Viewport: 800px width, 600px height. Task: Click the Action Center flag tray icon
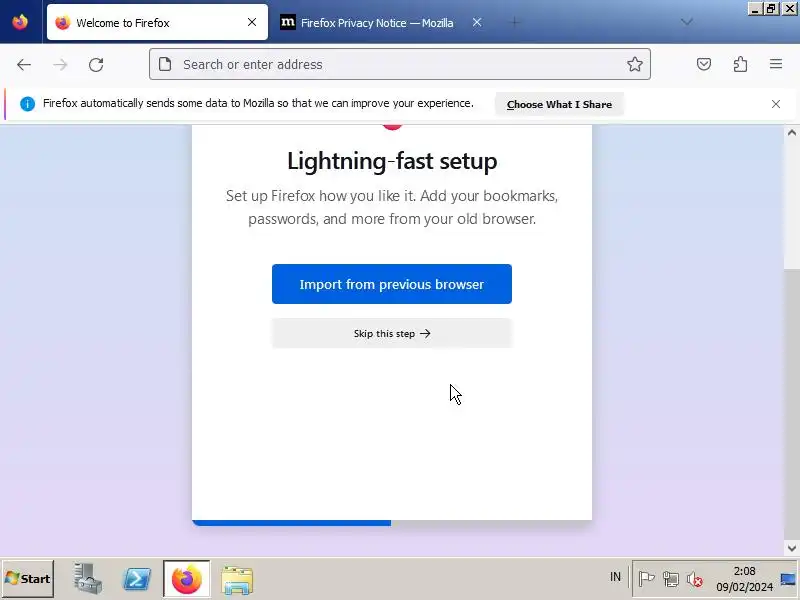646,579
